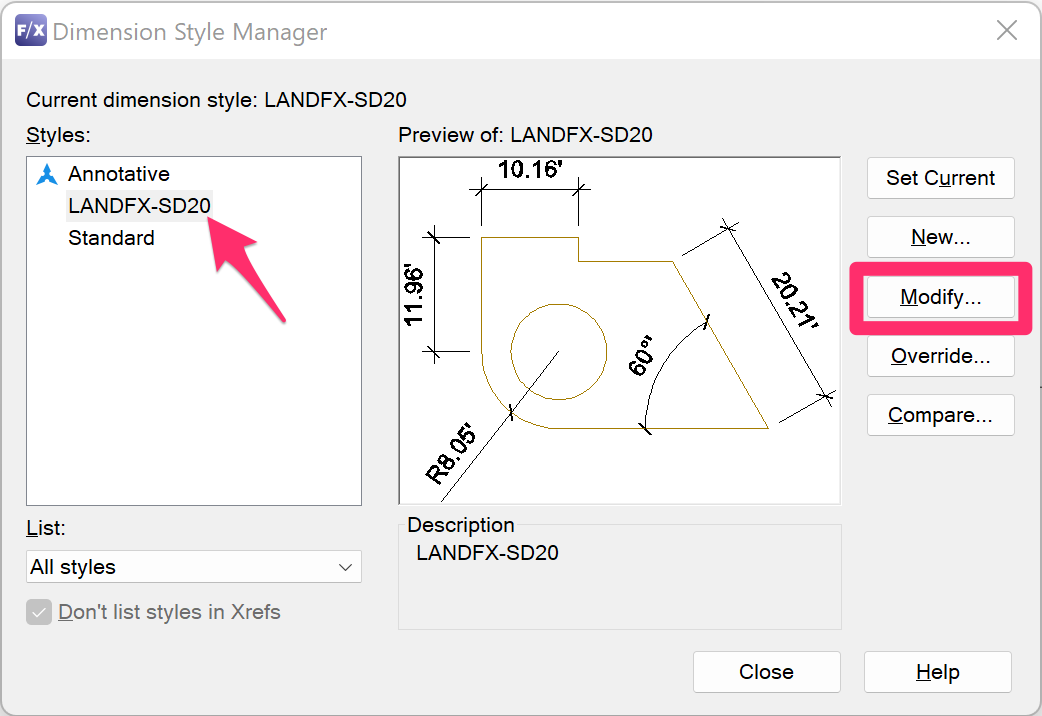This screenshot has height=716, width=1042.
Task: Toggle the Don't list styles in Xrefs checkbox
Action: click(x=38, y=612)
